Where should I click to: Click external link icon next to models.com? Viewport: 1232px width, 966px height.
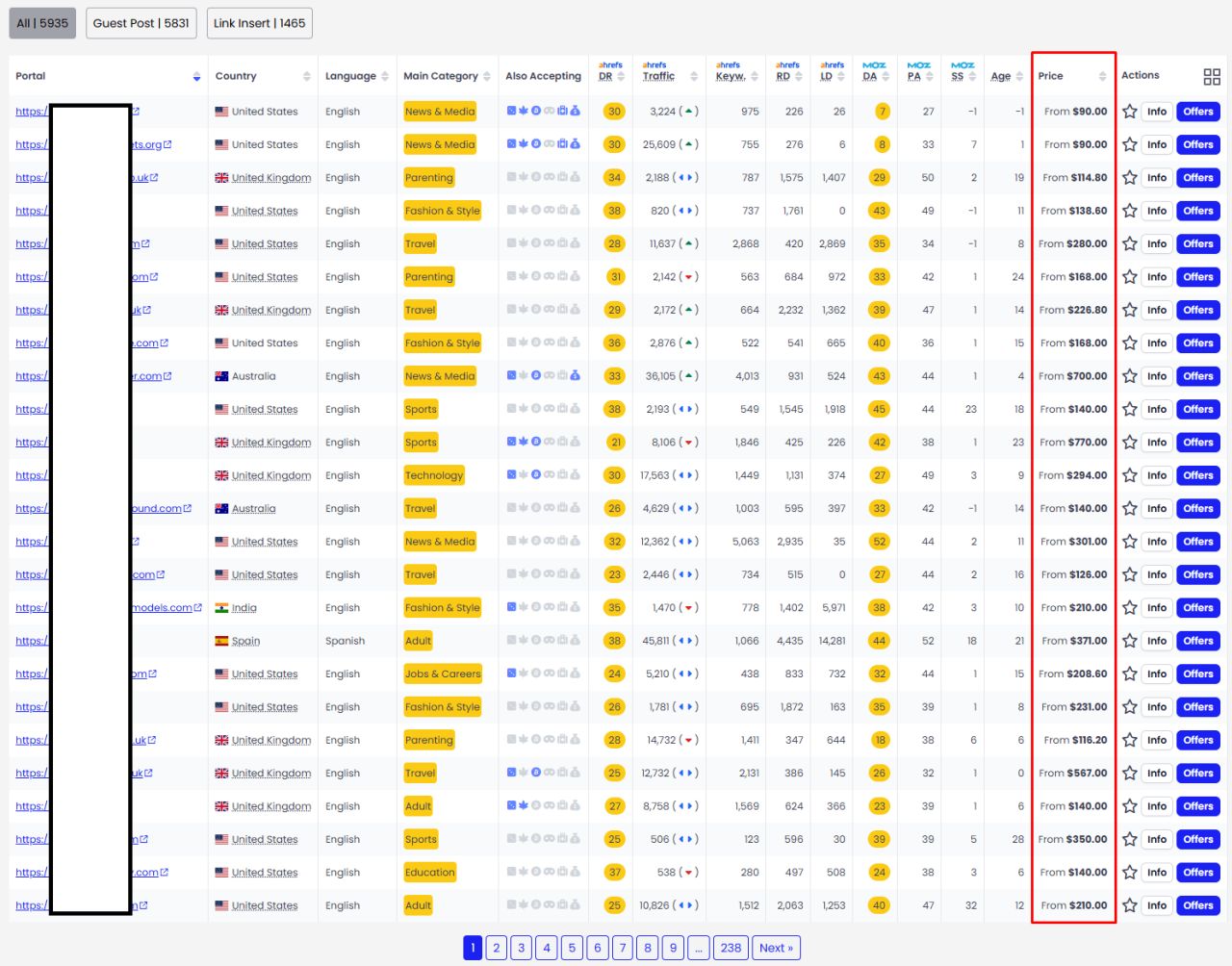(x=198, y=608)
